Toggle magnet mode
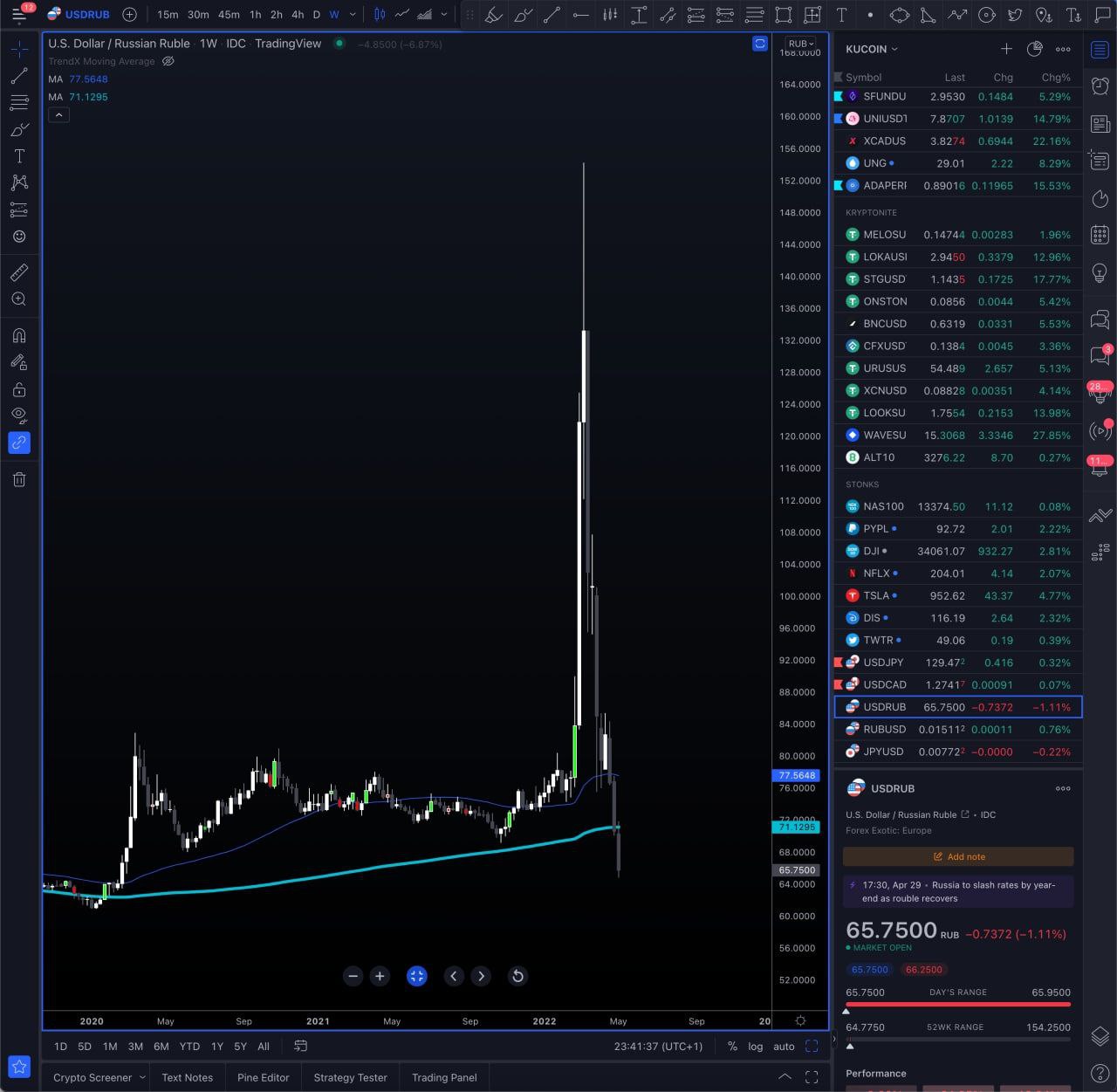The width and height of the screenshot is (1117, 1092). (19, 335)
